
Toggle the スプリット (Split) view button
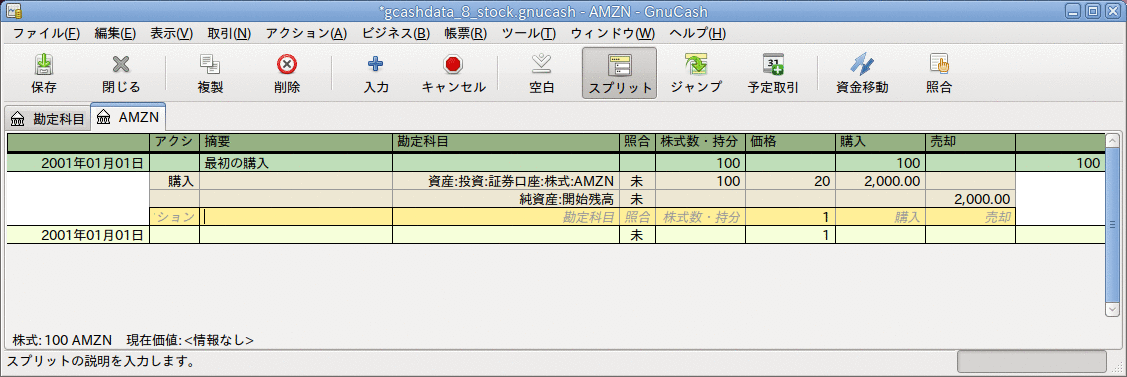(x=619, y=73)
